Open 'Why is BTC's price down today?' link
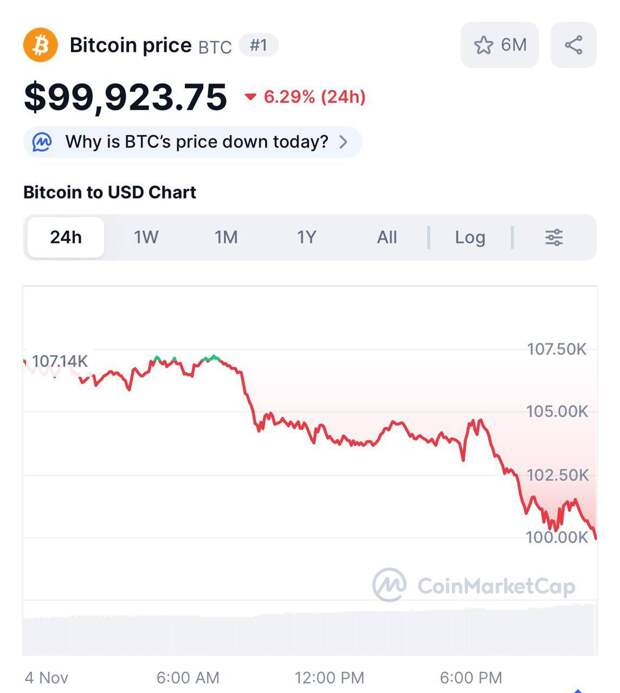 [196, 142]
